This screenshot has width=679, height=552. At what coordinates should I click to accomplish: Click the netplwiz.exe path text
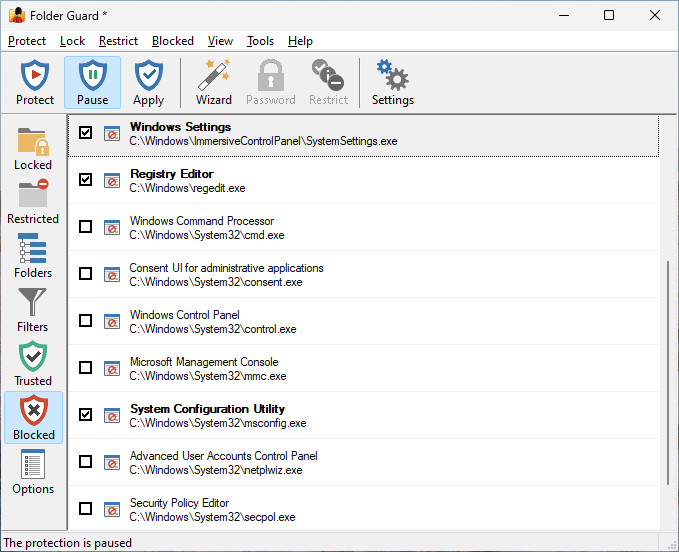coord(216,470)
